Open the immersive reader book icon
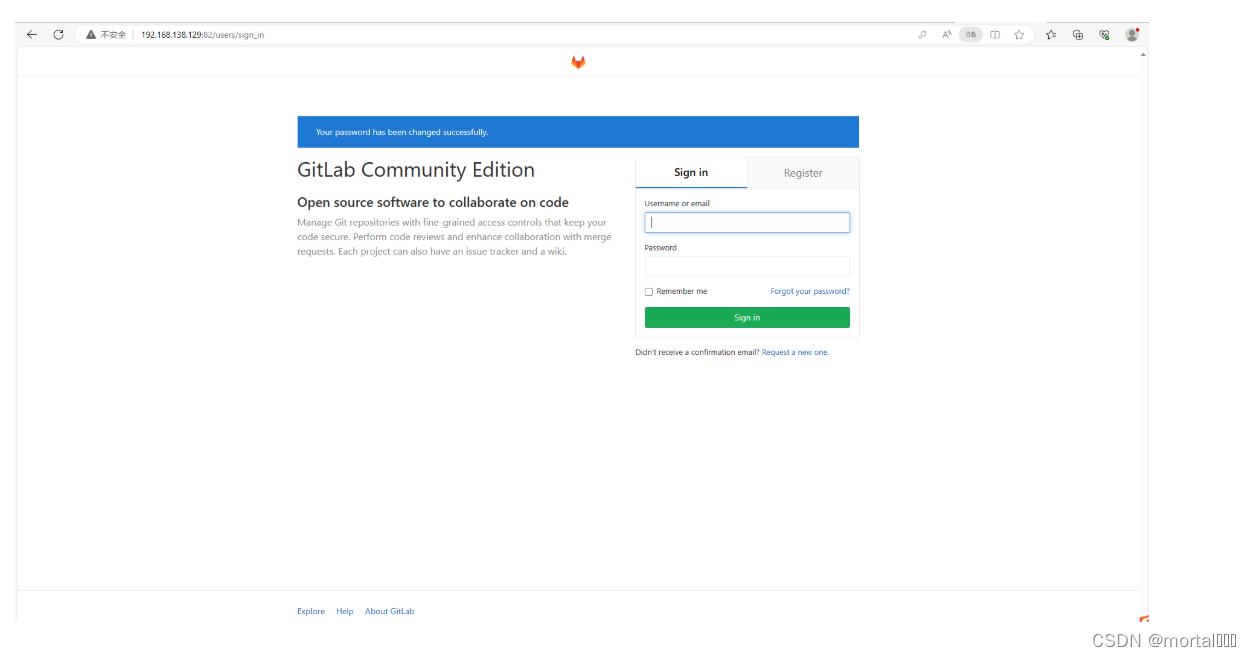The width and height of the screenshot is (1251, 657). pyautogui.click(x=995, y=34)
